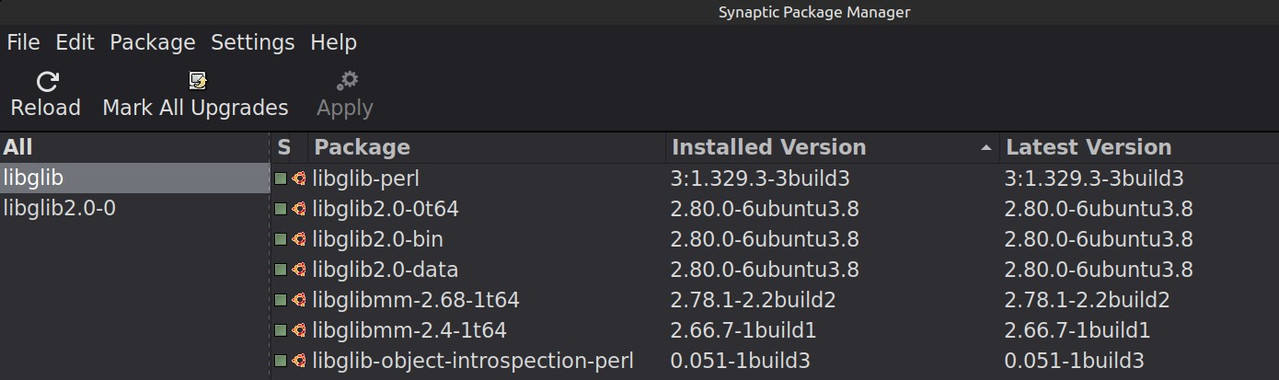Open the Package menu
Viewport: 1279px width, 380px height.
pos(152,42)
